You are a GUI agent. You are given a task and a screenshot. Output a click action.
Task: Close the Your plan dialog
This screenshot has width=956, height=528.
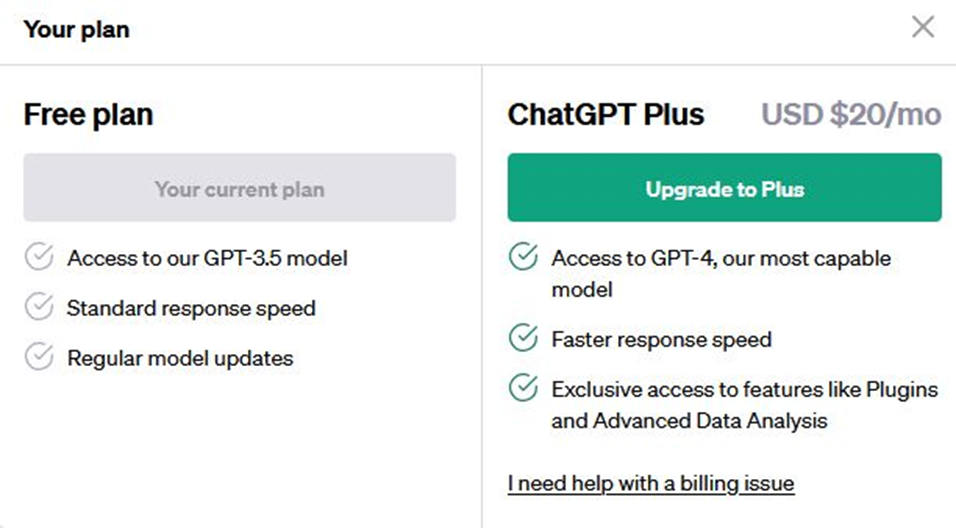coord(922,27)
